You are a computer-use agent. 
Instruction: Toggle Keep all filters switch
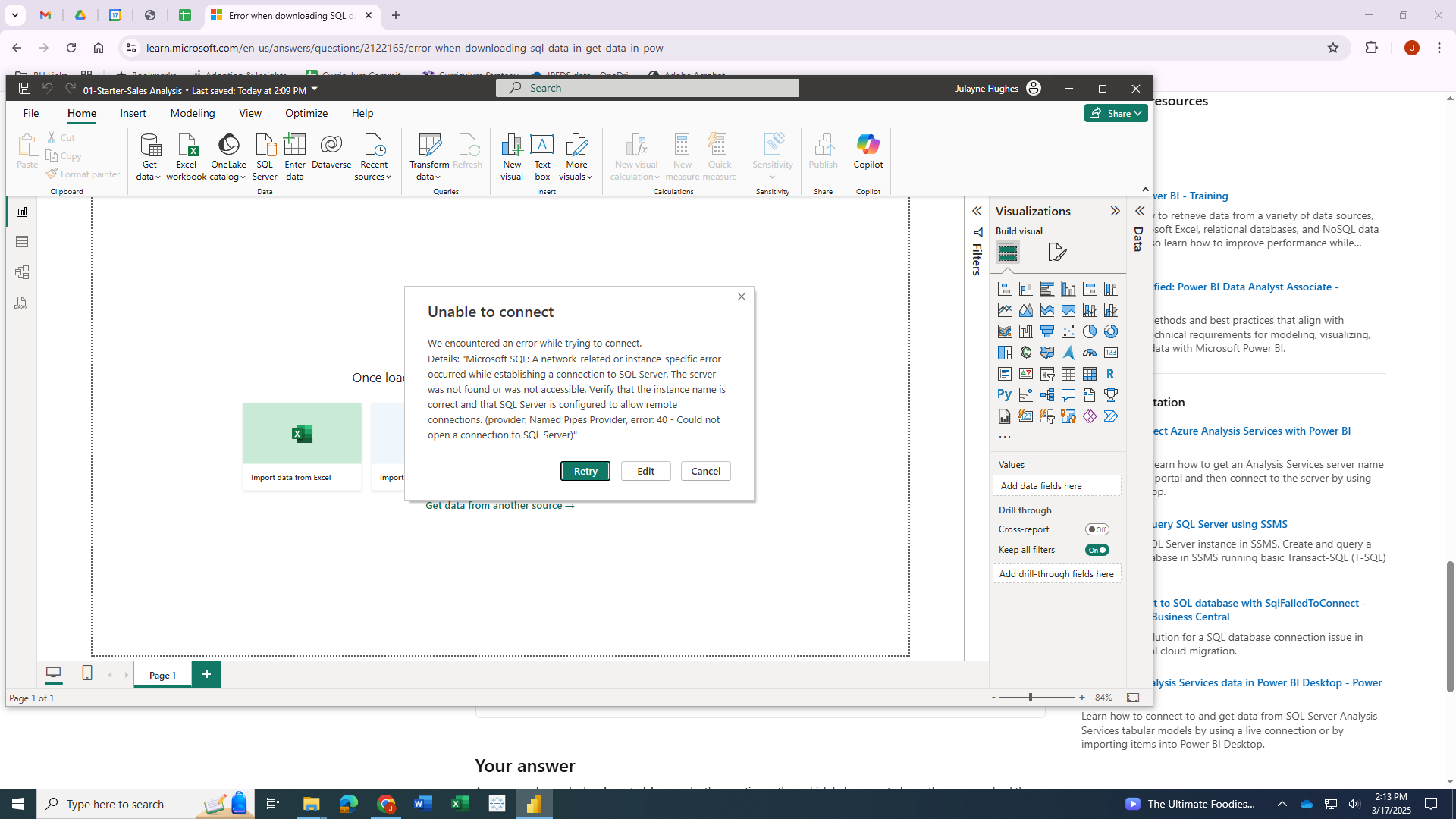click(x=1097, y=550)
